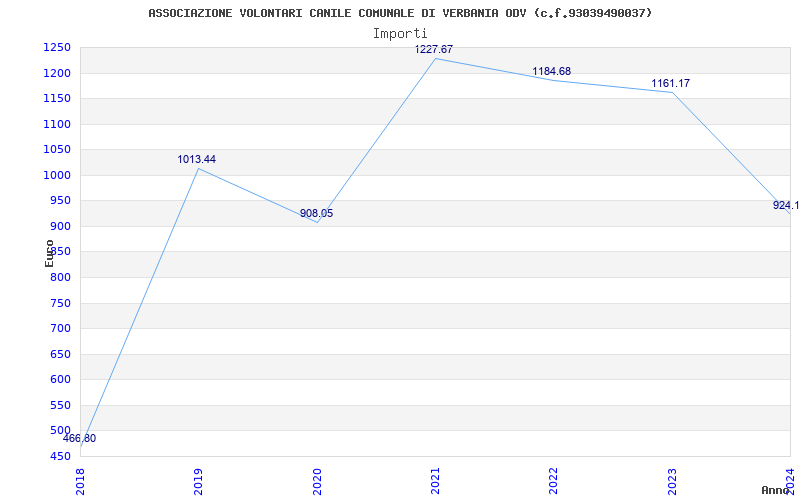800x500 pixels.
Task: Click the 1227.67 data label
Action: tap(434, 49)
